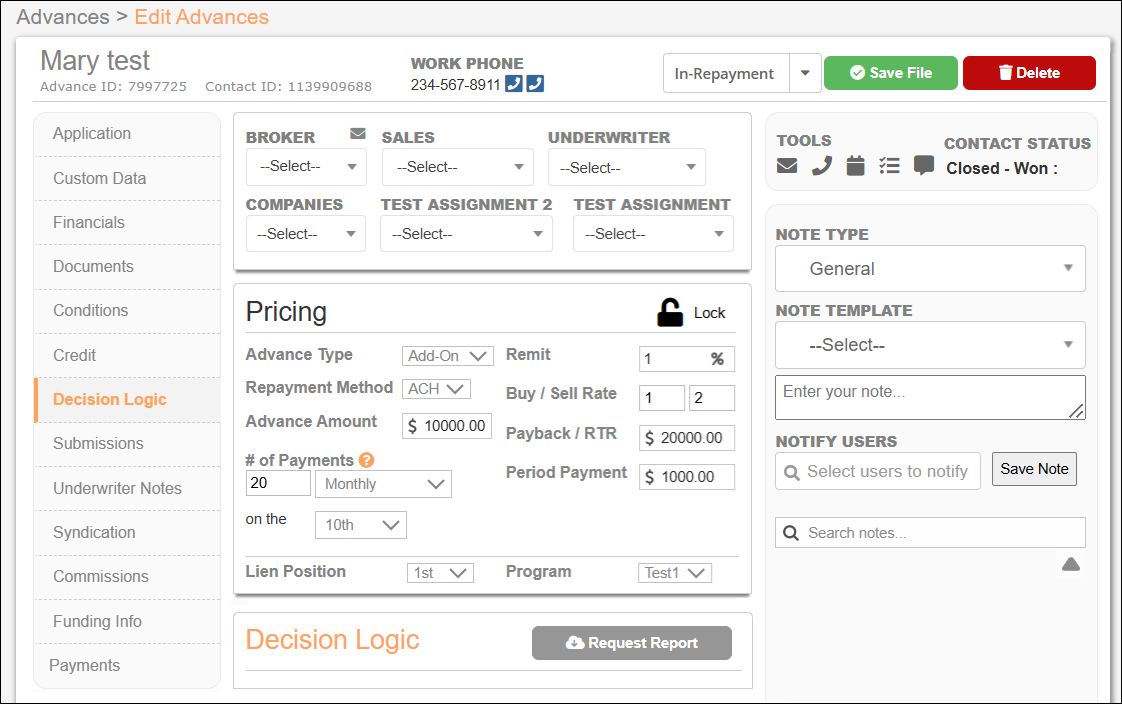The image size is (1122, 704).
Task: Click the help icon beside # of Payments
Action: [366, 460]
